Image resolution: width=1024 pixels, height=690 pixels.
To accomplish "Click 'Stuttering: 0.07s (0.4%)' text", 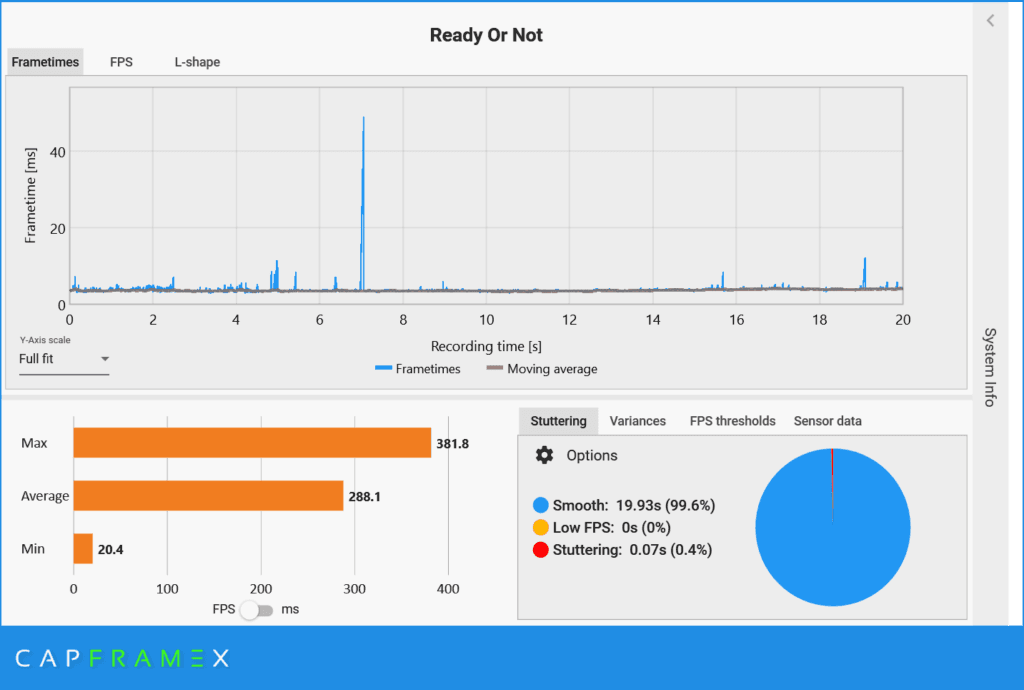I will (x=632, y=550).
